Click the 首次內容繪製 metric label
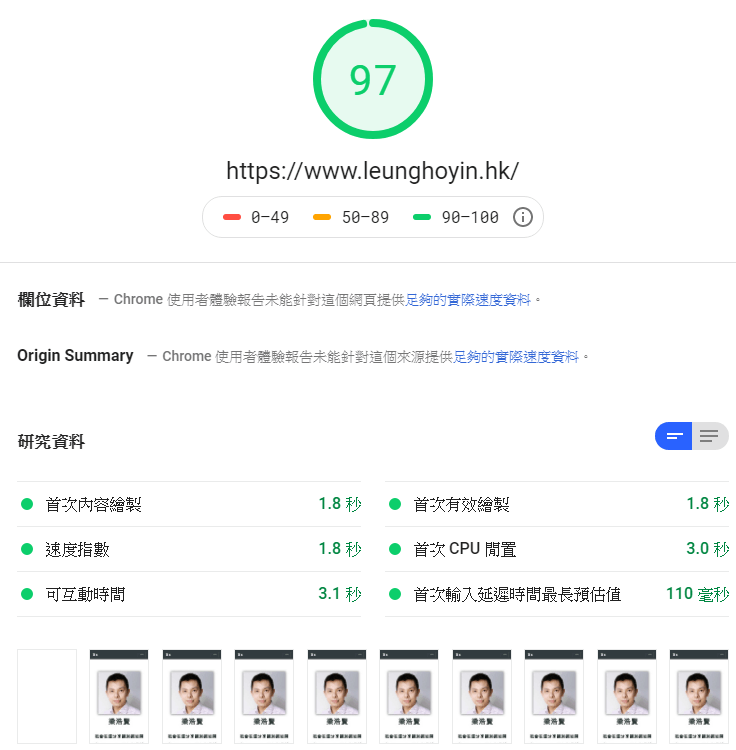 click(93, 504)
